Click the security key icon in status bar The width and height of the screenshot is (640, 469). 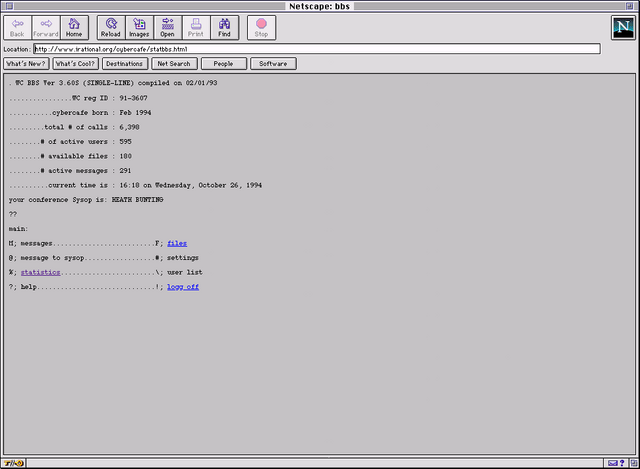pos(13,463)
